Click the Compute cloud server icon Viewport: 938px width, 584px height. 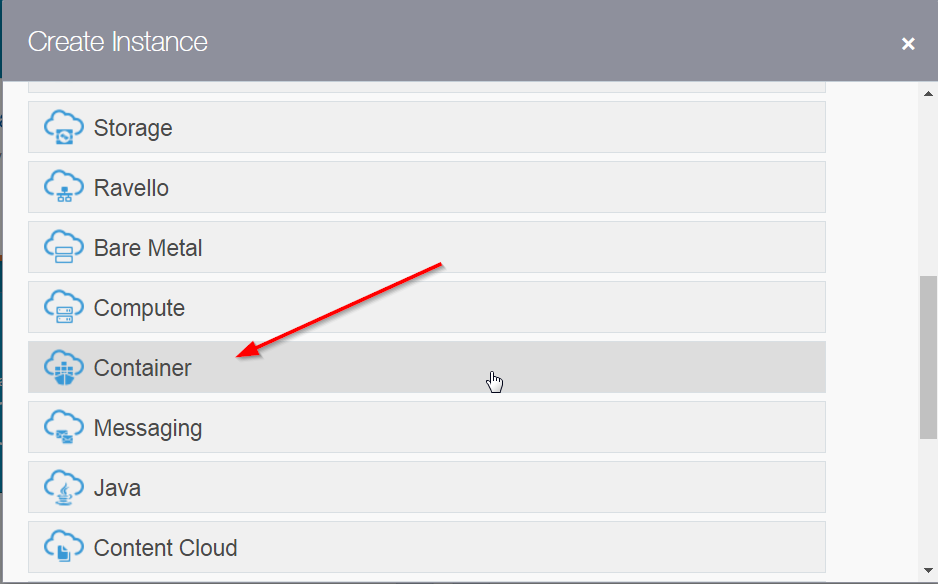pos(64,308)
